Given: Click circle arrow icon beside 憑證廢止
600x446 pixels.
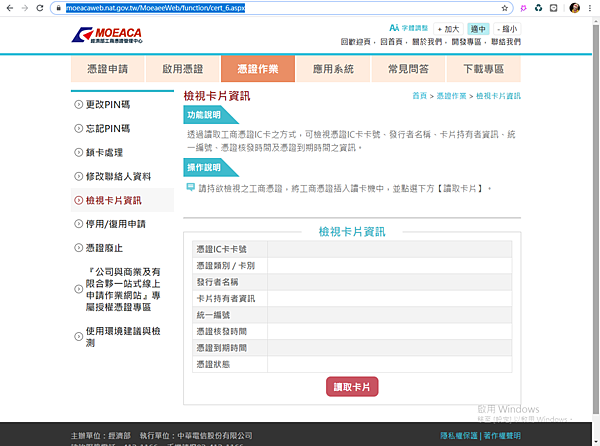Looking at the screenshot, I should [x=78, y=248].
